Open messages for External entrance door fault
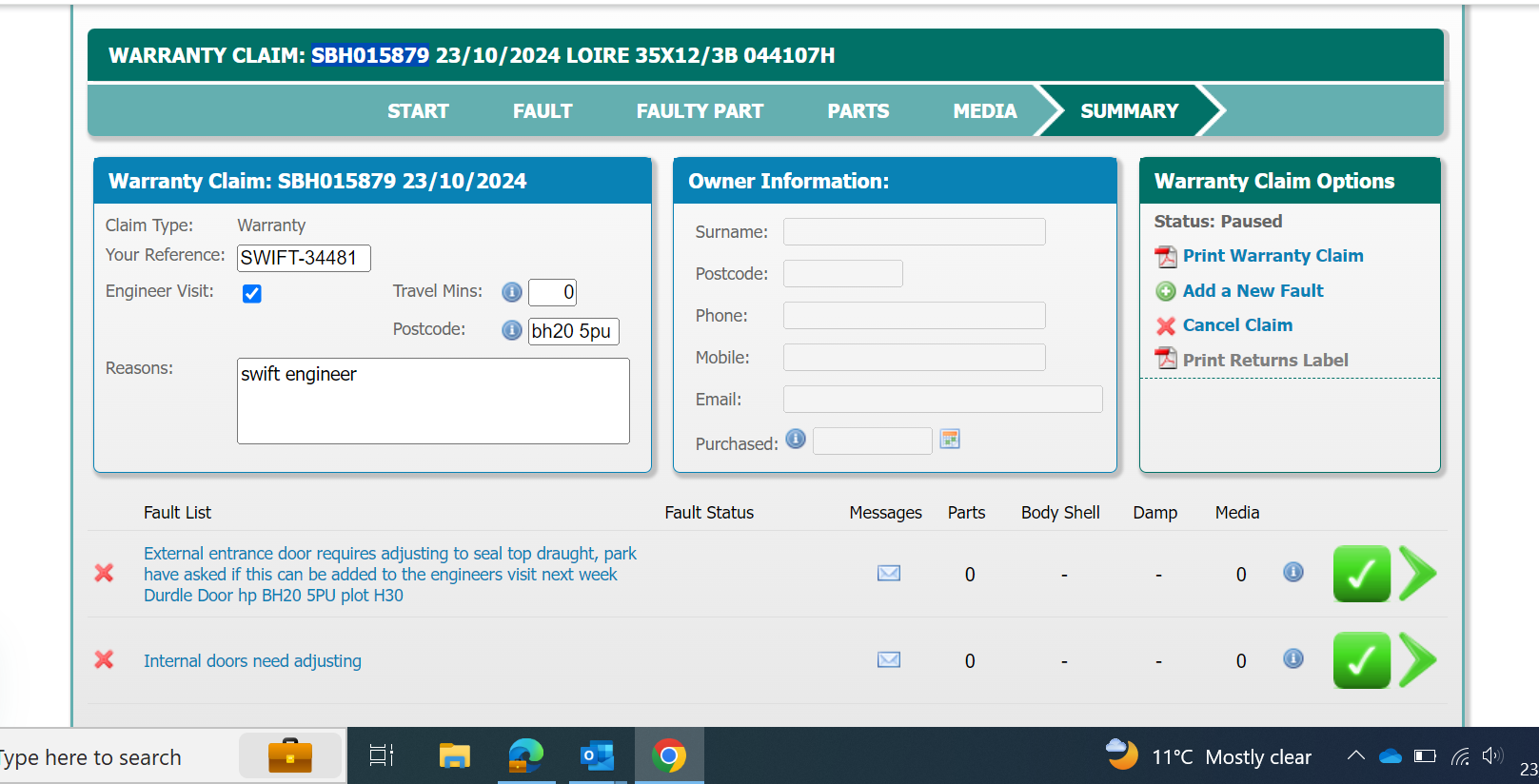Viewport: 1539px width, 784px height. (889, 573)
